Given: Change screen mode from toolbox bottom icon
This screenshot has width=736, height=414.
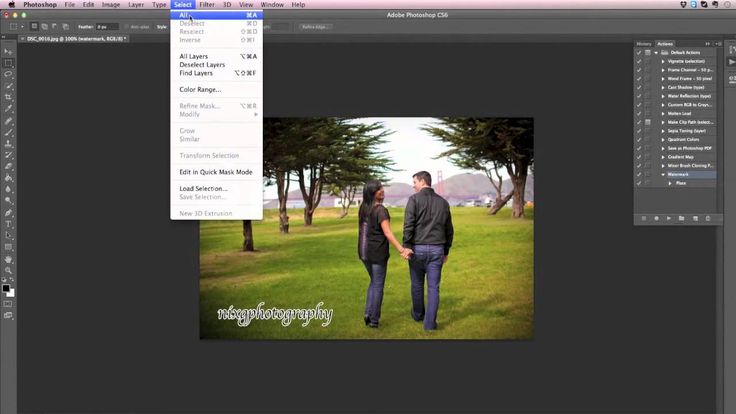Looking at the screenshot, I should pyautogui.click(x=8, y=316).
